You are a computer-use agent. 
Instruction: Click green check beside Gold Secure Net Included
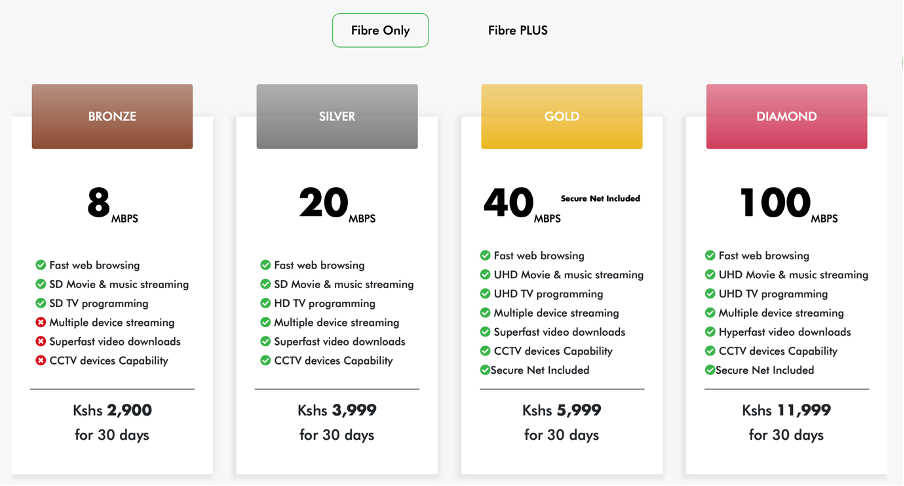pos(485,370)
